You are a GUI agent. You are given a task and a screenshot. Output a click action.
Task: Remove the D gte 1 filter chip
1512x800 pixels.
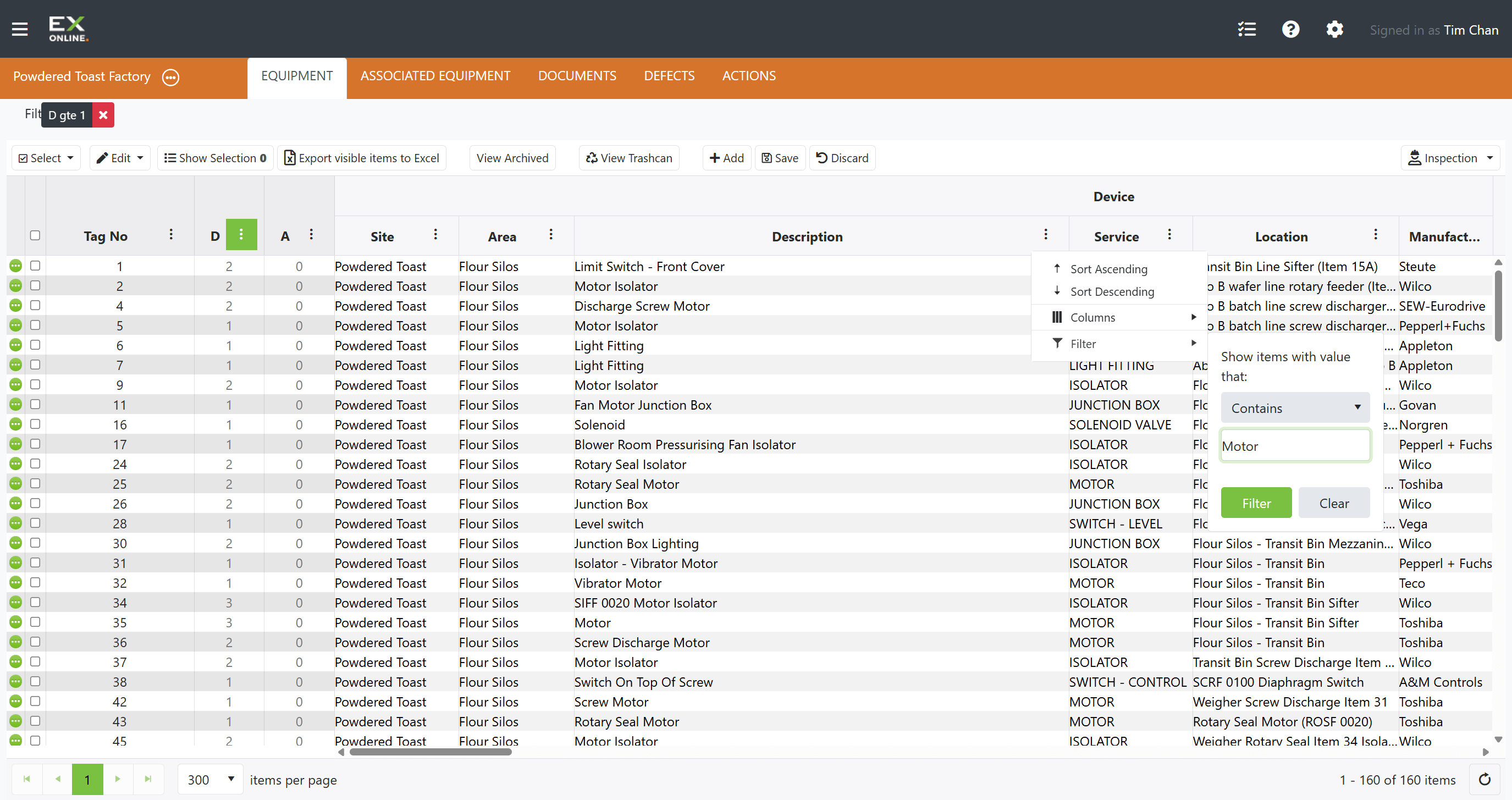coord(103,114)
